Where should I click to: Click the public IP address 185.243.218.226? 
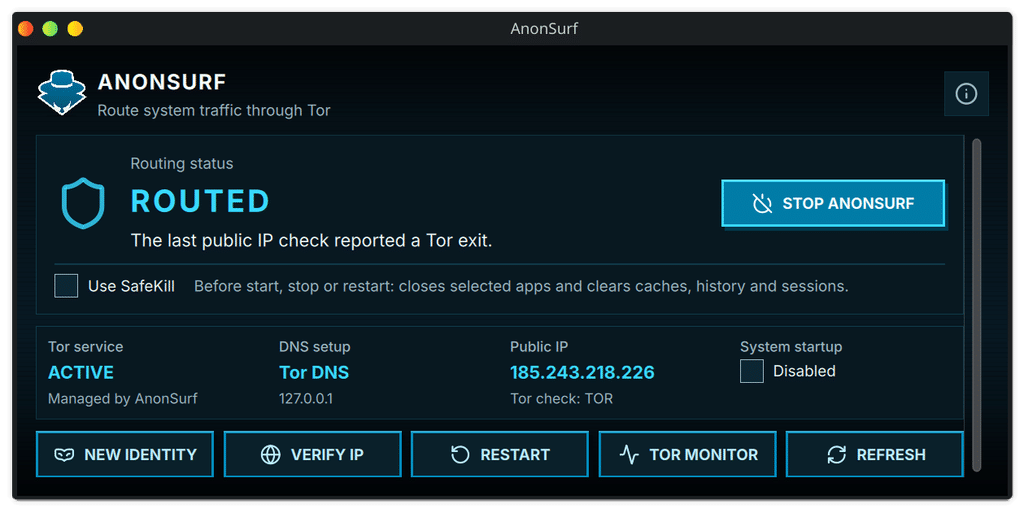coord(583,372)
